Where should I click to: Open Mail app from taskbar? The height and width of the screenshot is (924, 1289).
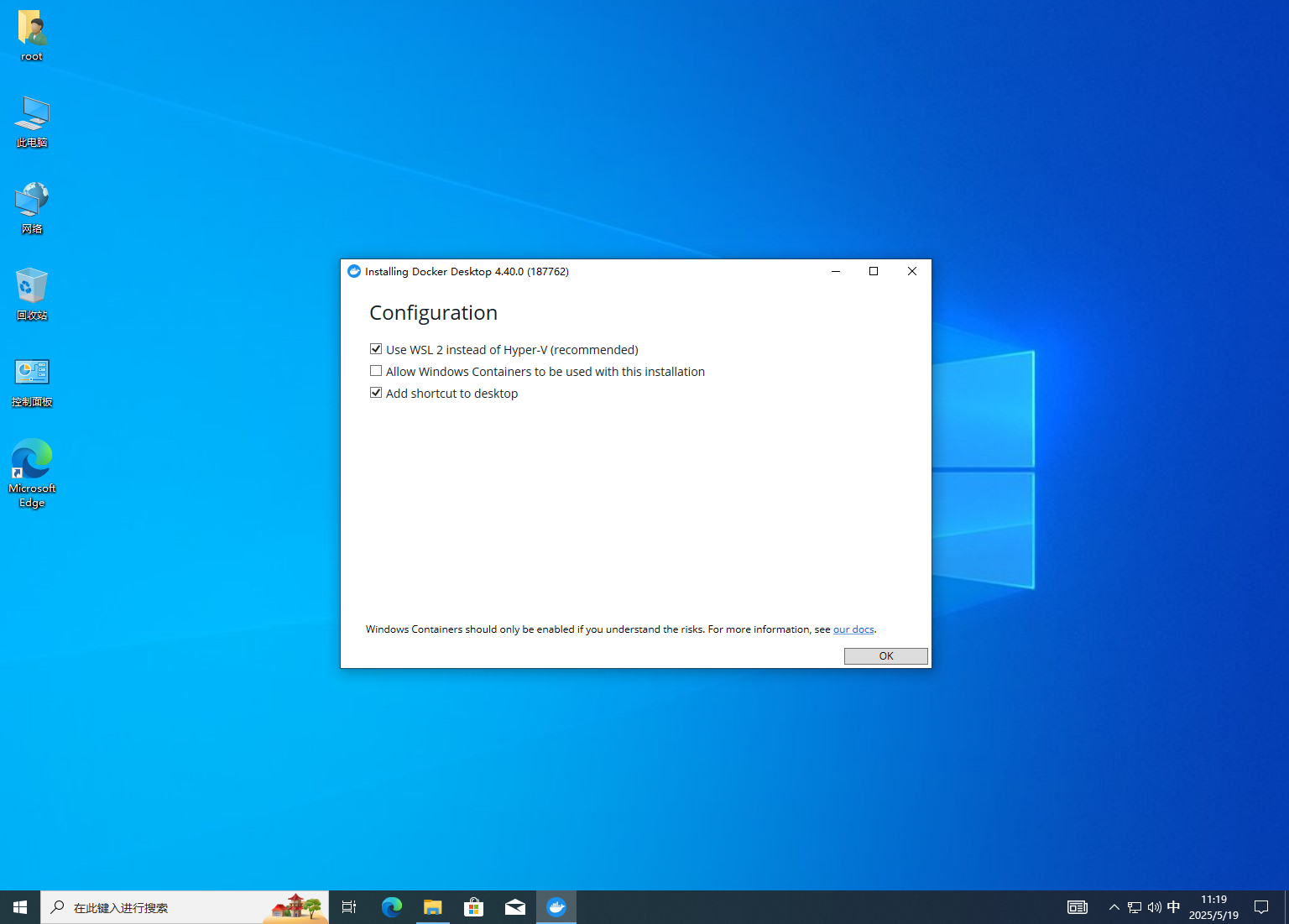pos(515,907)
